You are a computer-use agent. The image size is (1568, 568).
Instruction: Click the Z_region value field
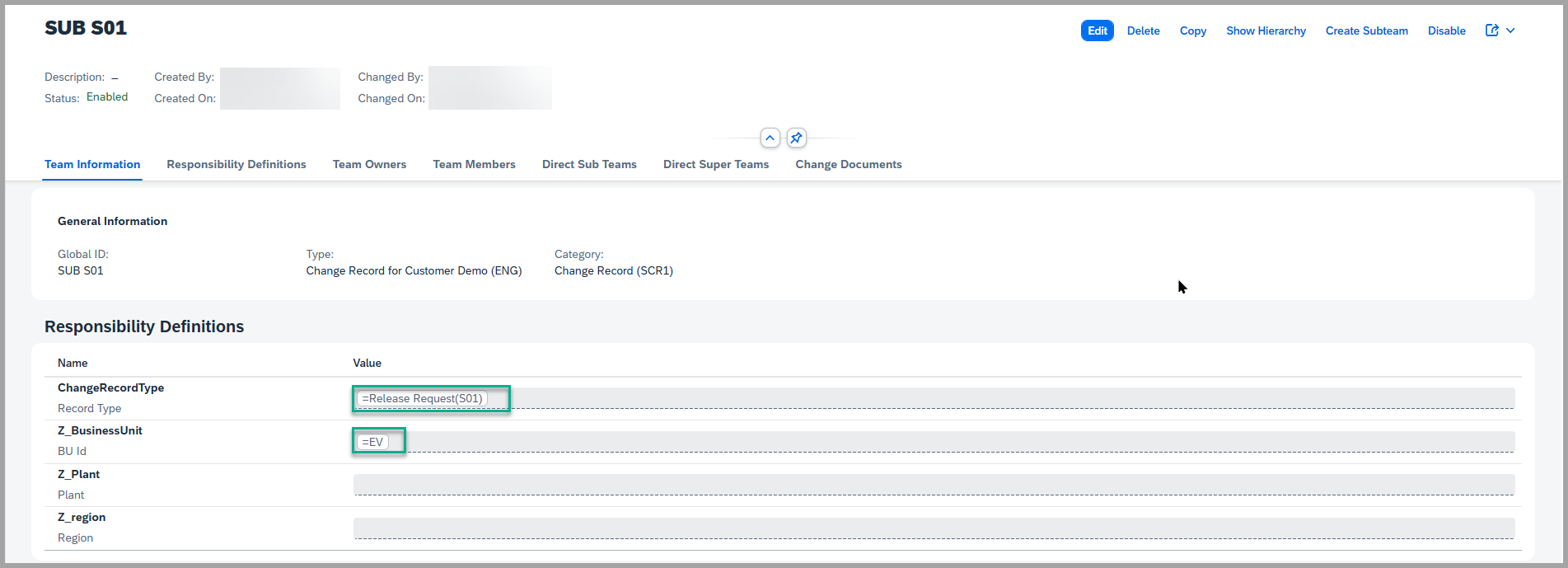pos(933,528)
